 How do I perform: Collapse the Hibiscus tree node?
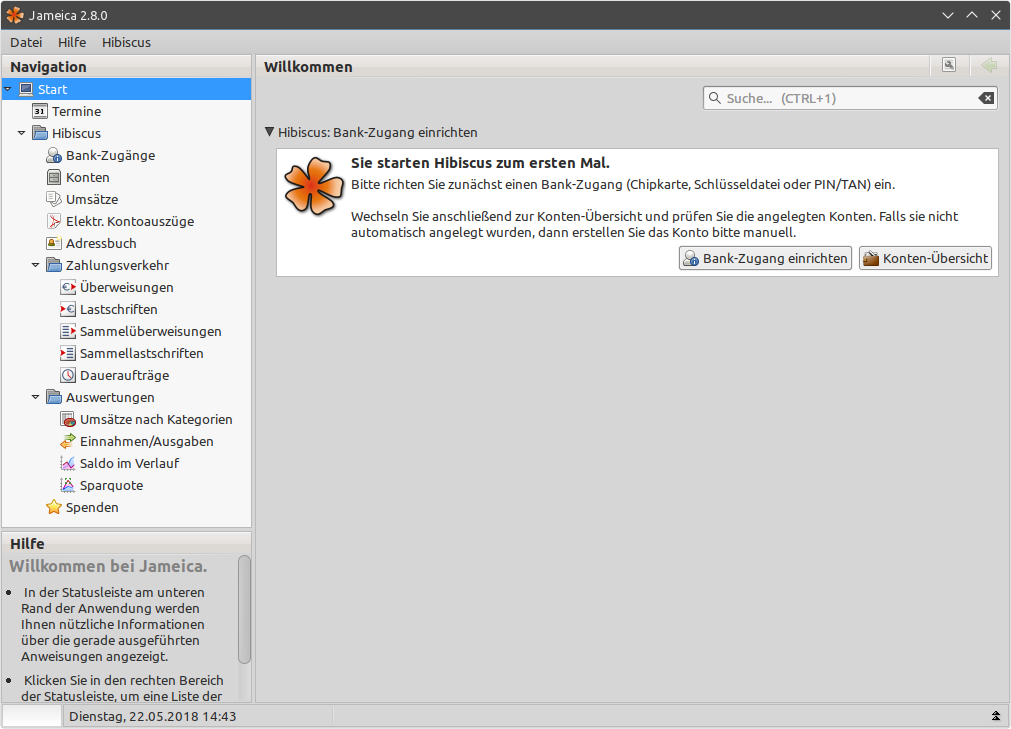point(21,133)
